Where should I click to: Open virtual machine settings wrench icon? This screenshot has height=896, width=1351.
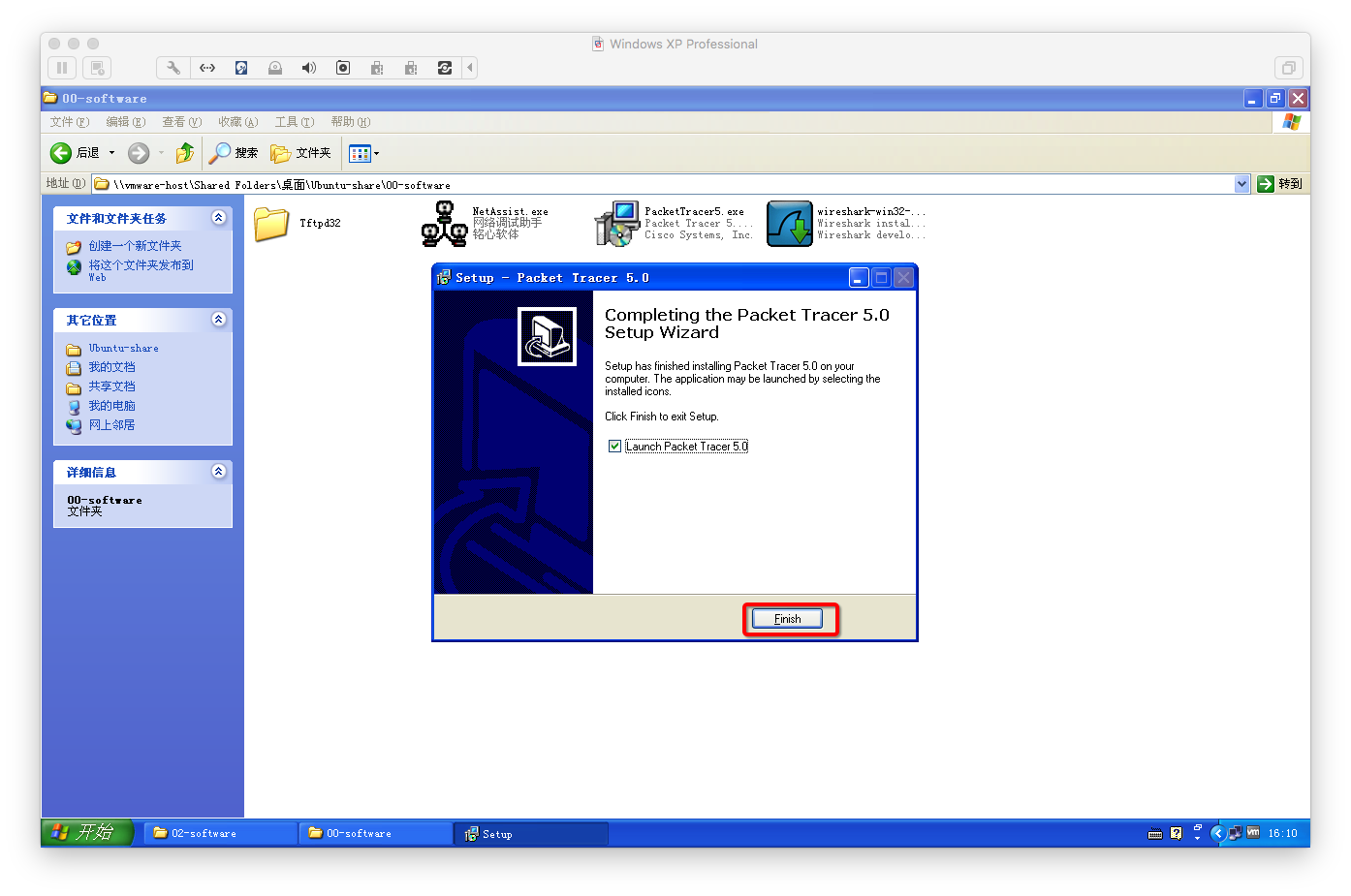(173, 68)
